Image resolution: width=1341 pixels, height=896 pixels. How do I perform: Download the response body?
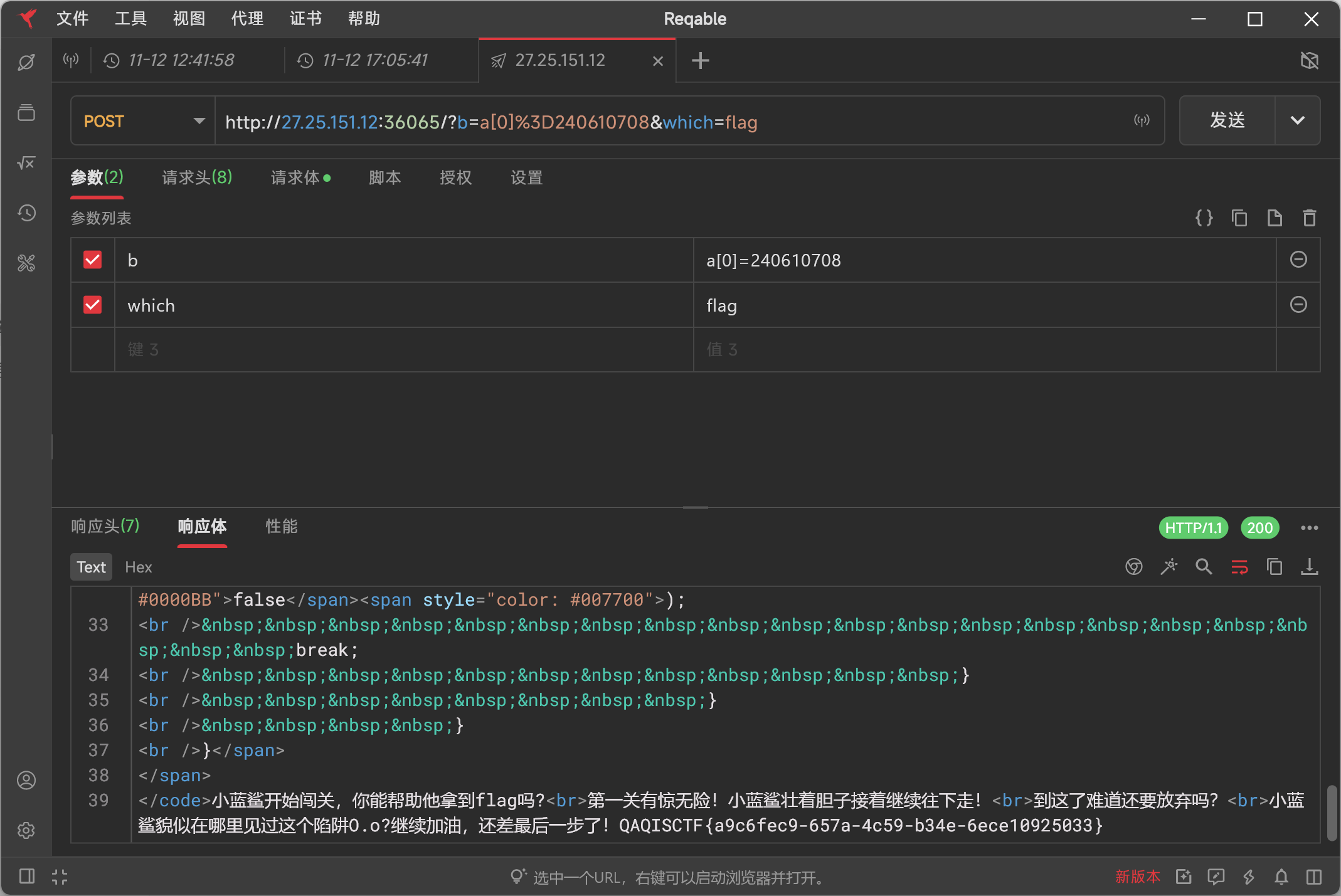coord(1309,567)
